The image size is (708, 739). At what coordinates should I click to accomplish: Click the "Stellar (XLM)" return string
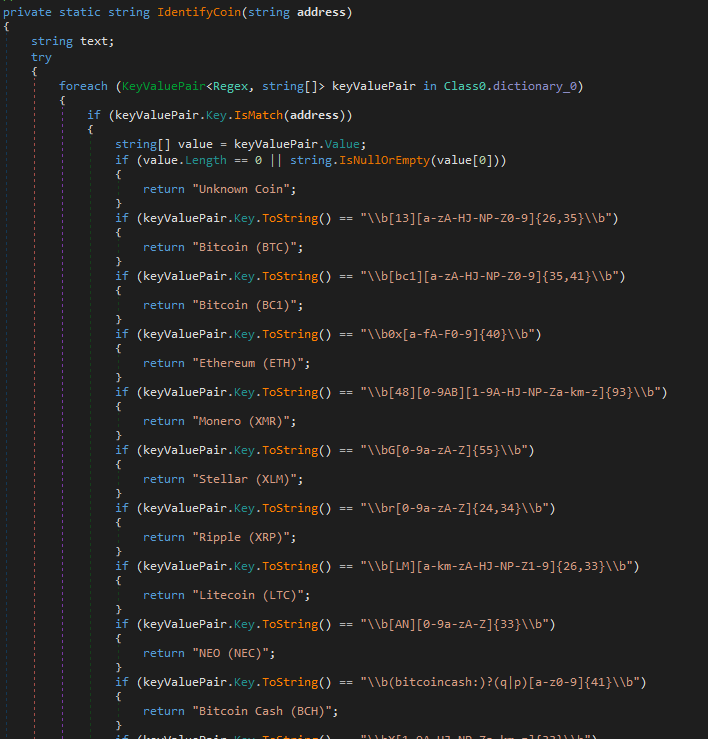pos(247,479)
